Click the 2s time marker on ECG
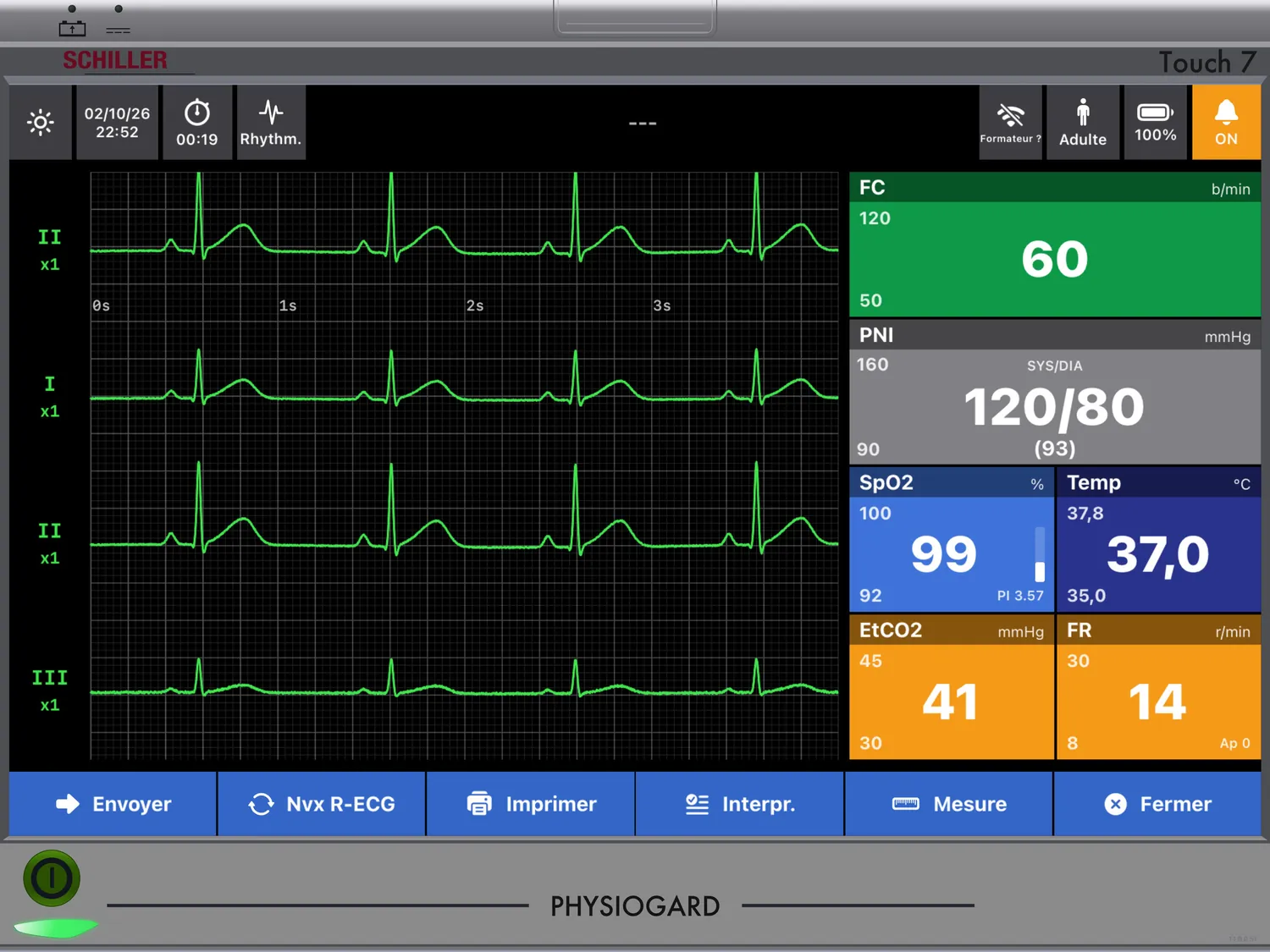This screenshot has width=1270, height=952. point(475,305)
